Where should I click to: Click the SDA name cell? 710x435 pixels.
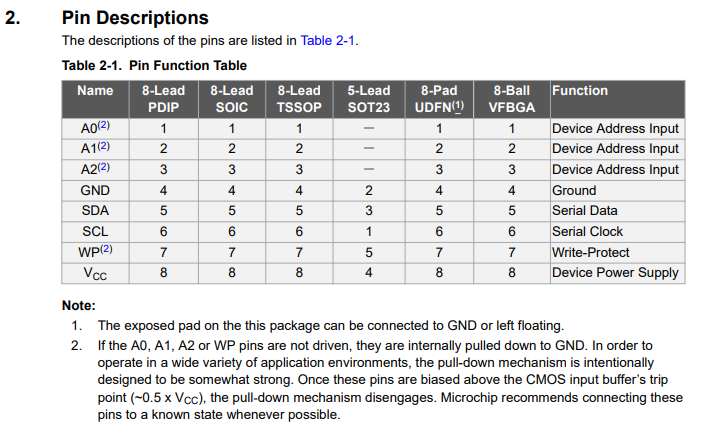point(95,211)
